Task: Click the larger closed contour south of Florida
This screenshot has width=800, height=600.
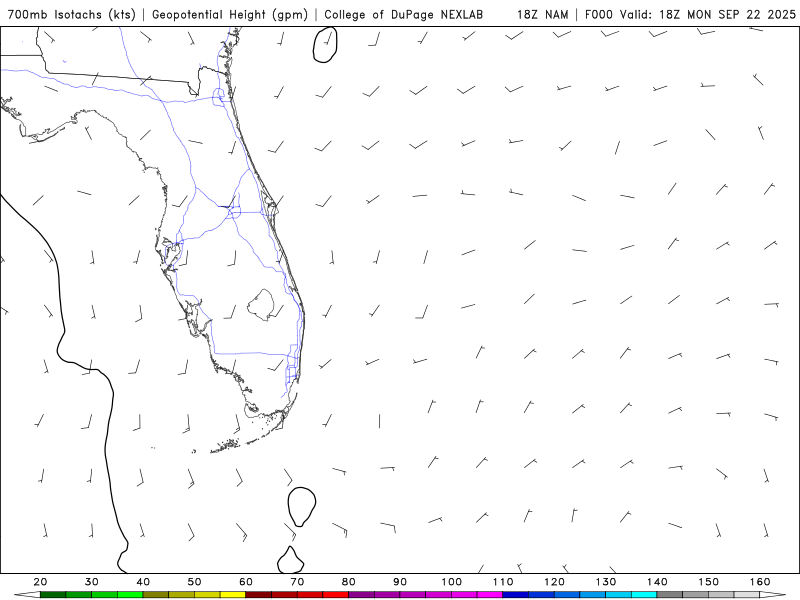Action: tap(302, 507)
